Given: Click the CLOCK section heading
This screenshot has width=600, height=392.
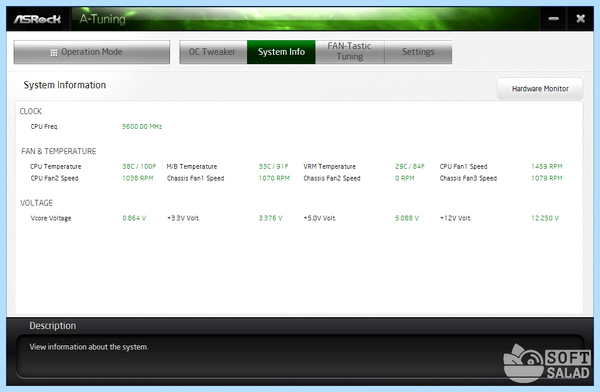Looking at the screenshot, I should pyautogui.click(x=31, y=111).
